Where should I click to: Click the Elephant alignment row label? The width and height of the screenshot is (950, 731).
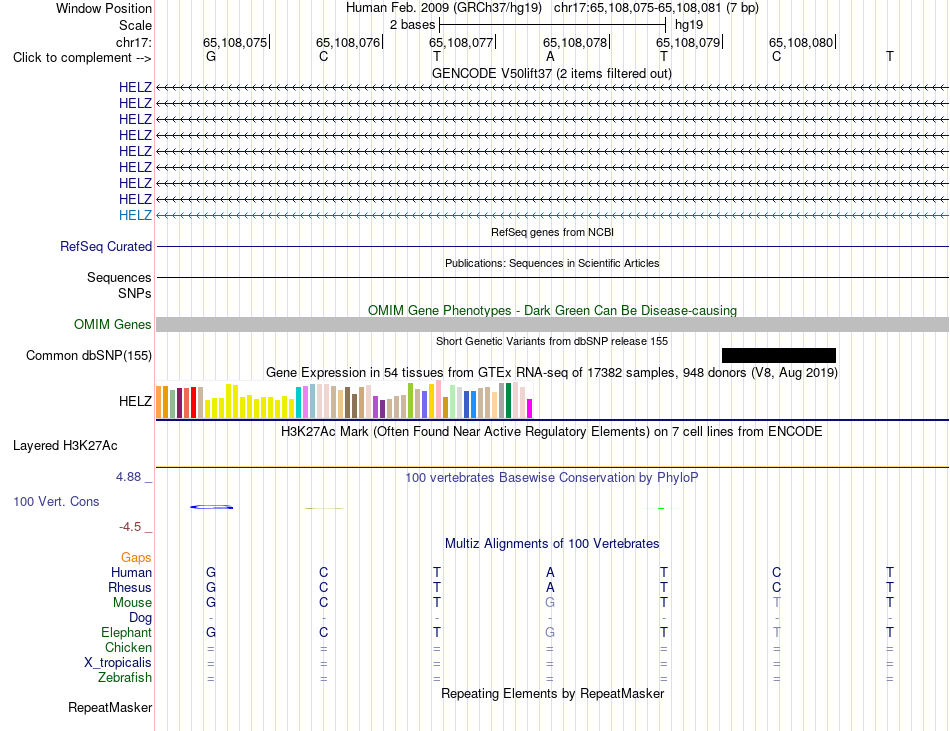coord(126,632)
